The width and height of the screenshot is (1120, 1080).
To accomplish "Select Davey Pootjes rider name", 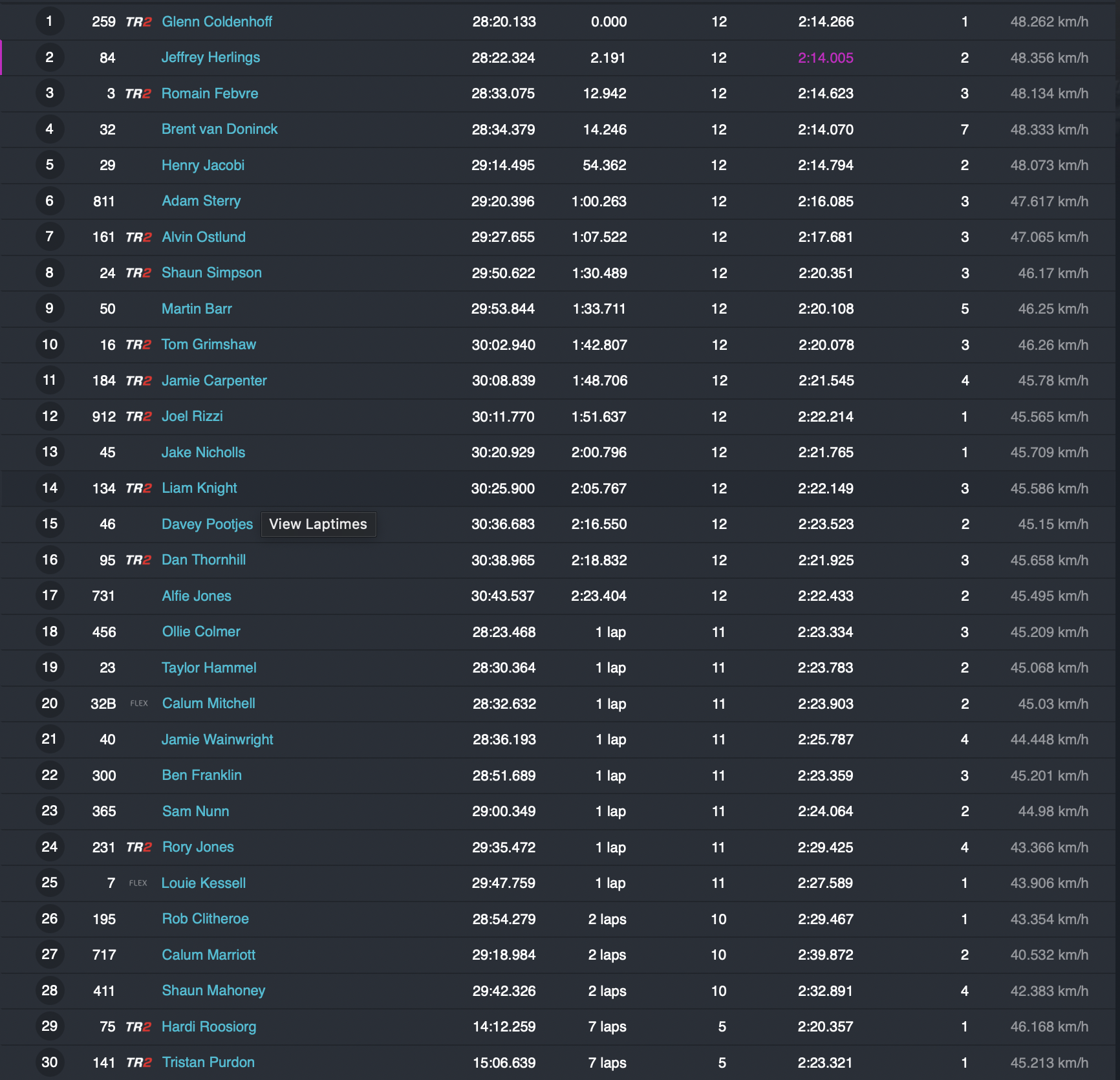I will (207, 524).
